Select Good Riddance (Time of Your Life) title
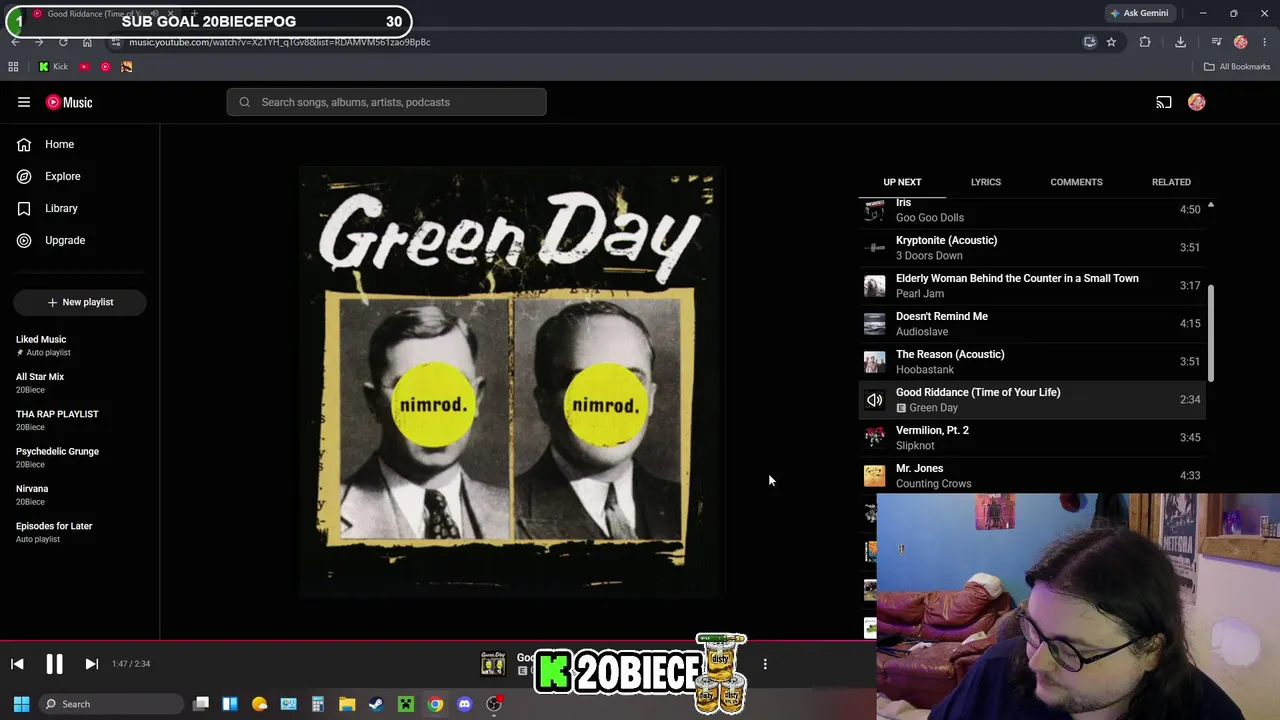Viewport: 1280px width, 720px height. coord(978,392)
